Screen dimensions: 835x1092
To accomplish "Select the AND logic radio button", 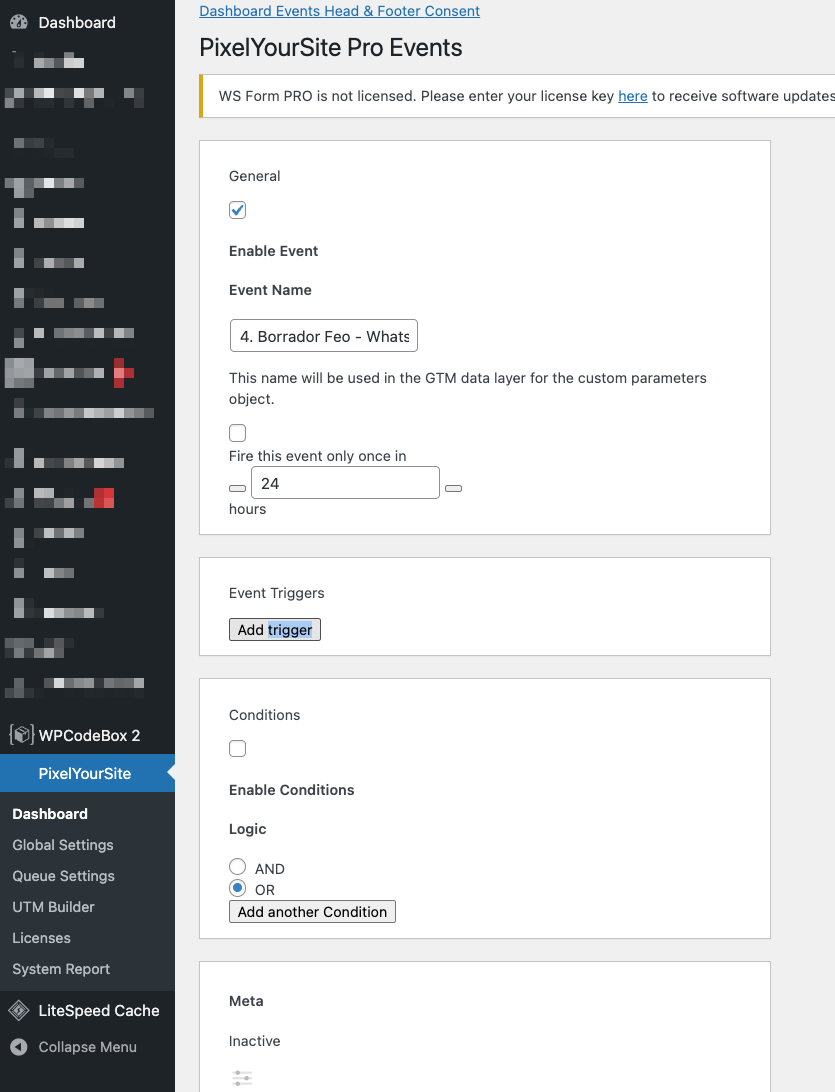I will click(x=238, y=867).
